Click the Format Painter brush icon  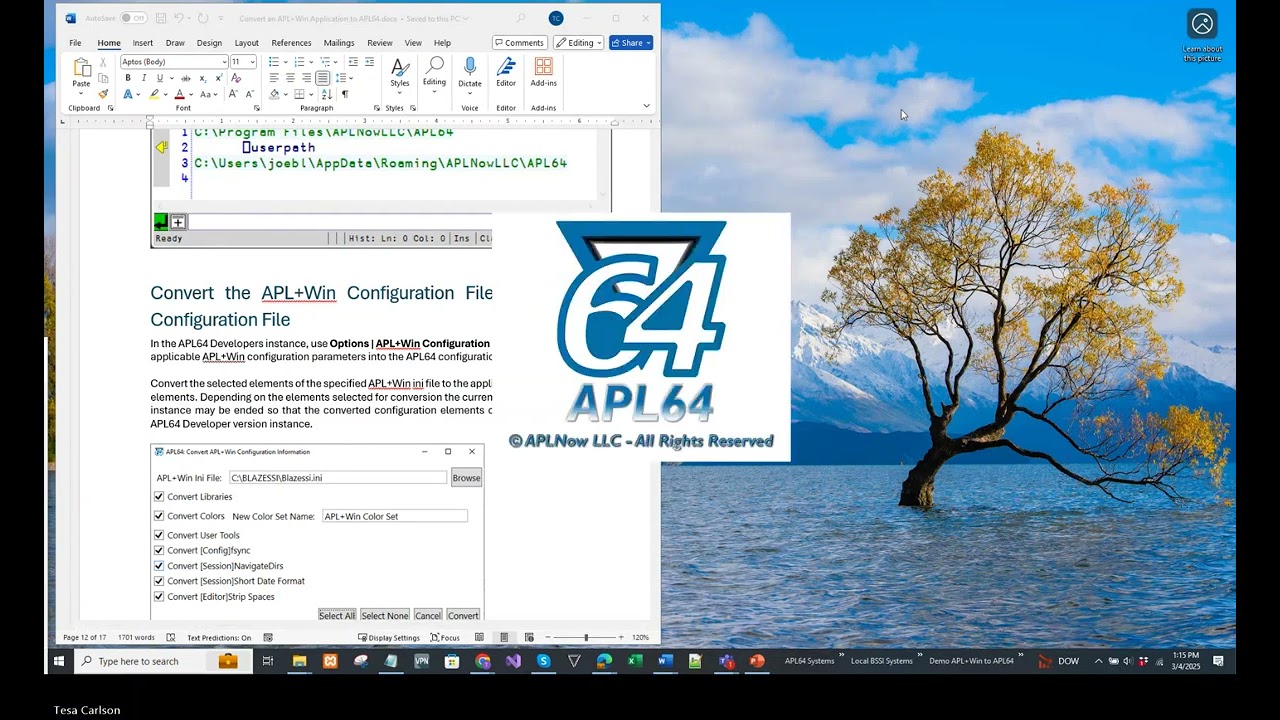coord(103,94)
